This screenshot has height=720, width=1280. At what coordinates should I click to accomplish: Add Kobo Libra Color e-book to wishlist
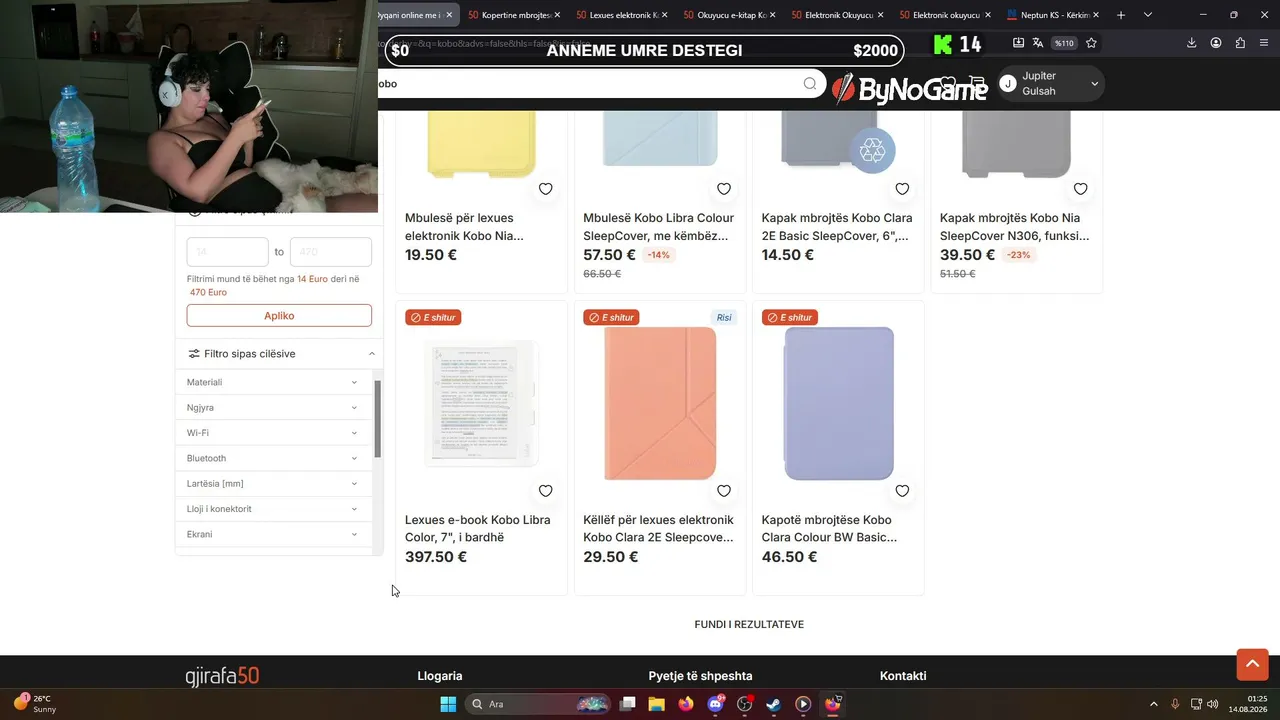coord(545,491)
